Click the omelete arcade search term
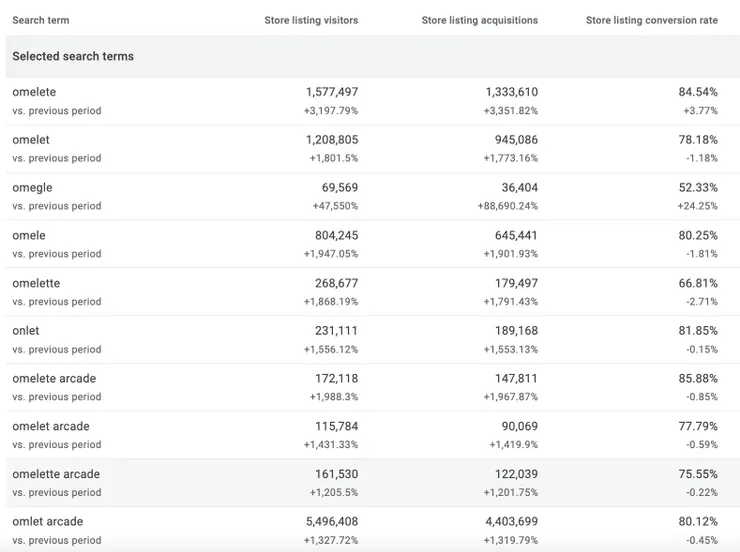 click(54, 379)
